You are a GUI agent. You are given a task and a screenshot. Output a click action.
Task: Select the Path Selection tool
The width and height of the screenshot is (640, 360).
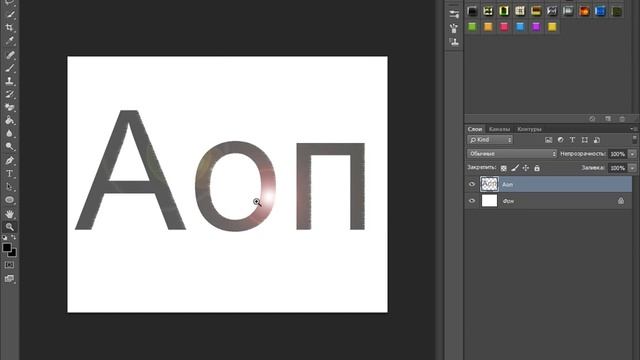point(10,187)
